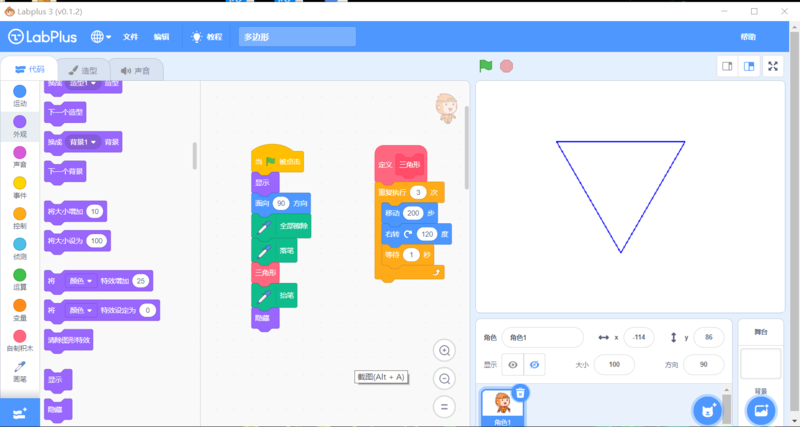
Task: Open the add extension button at bottom-left
Action: tap(20, 412)
